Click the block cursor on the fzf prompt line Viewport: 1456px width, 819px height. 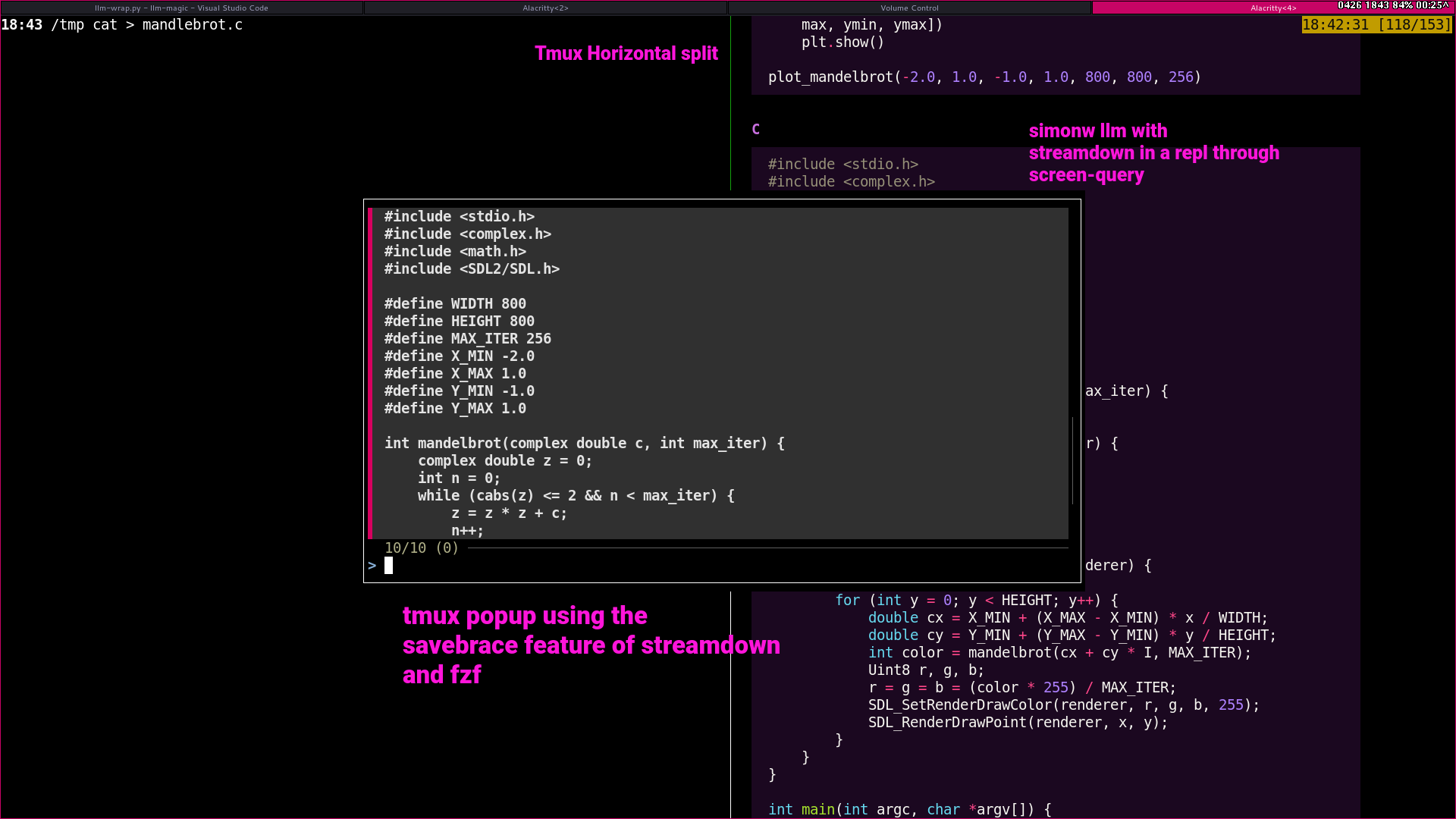click(x=389, y=565)
